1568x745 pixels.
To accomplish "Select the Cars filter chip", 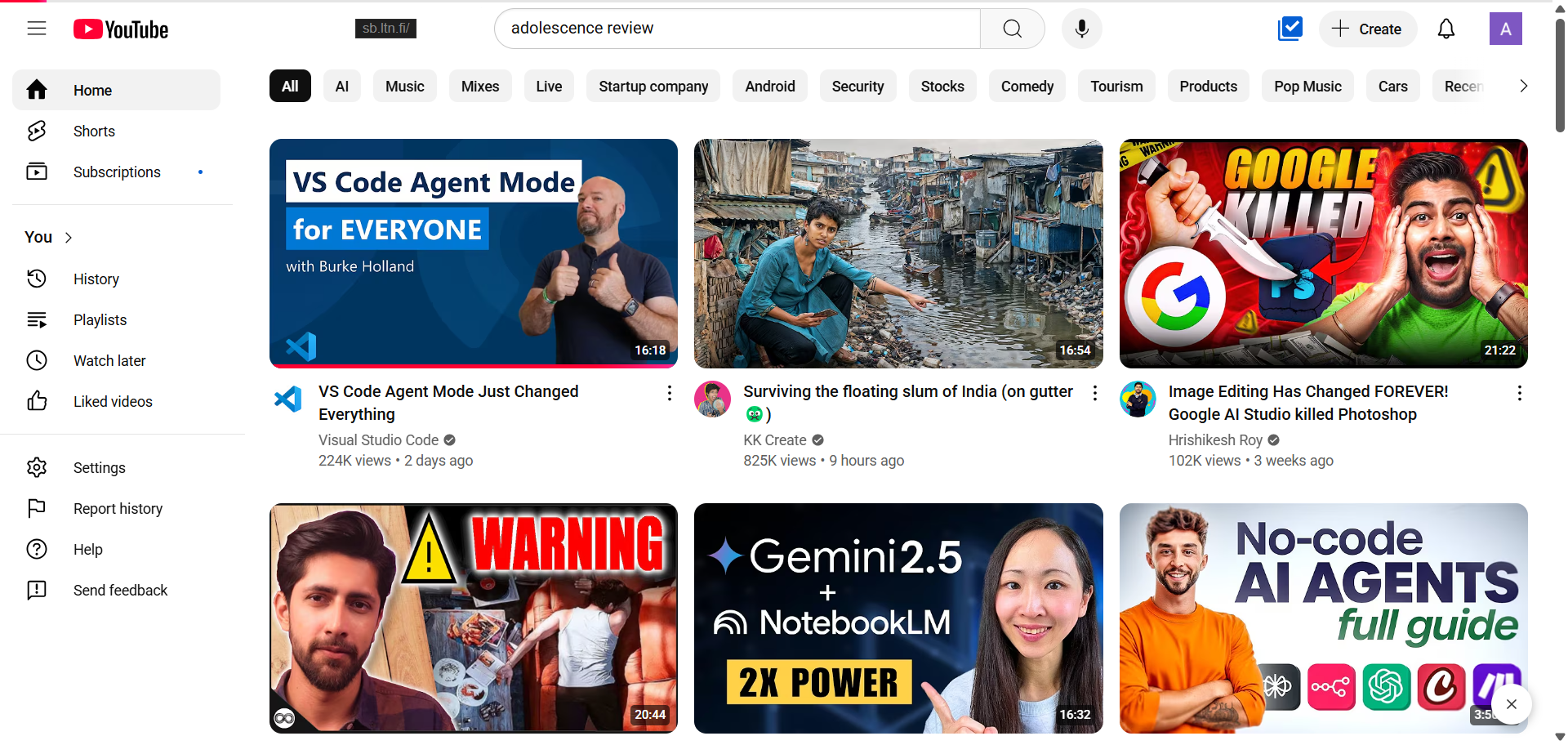I will point(1393,86).
